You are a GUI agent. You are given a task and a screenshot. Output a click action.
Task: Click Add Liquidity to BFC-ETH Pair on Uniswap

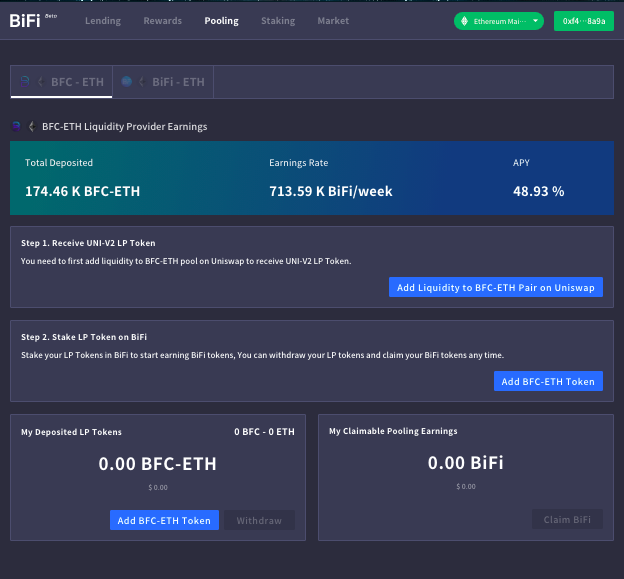(495, 287)
